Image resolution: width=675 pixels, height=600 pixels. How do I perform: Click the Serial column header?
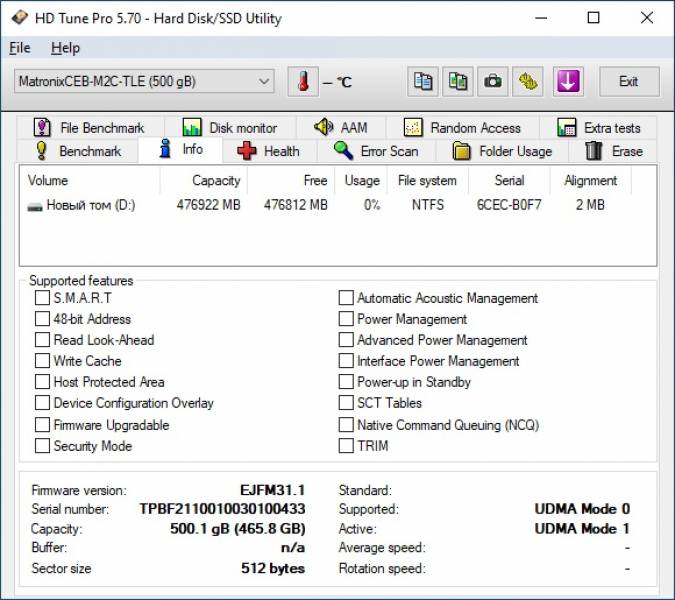(x=509, y=180)
